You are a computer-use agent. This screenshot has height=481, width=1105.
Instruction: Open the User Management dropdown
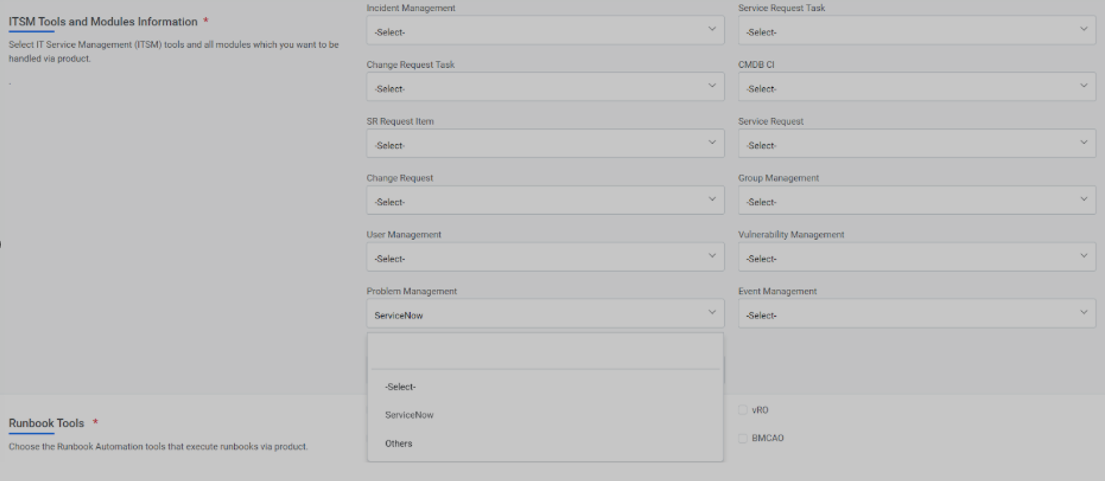point(543,258)
